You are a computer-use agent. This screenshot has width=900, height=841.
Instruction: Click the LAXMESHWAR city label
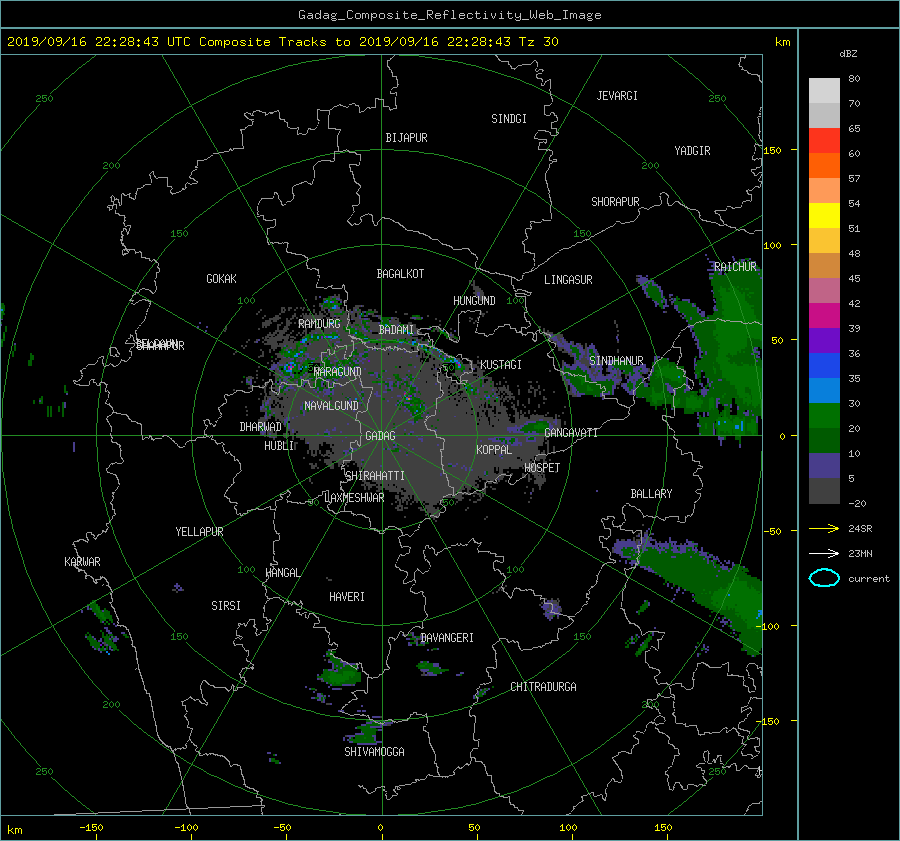(x=355, y=498)
